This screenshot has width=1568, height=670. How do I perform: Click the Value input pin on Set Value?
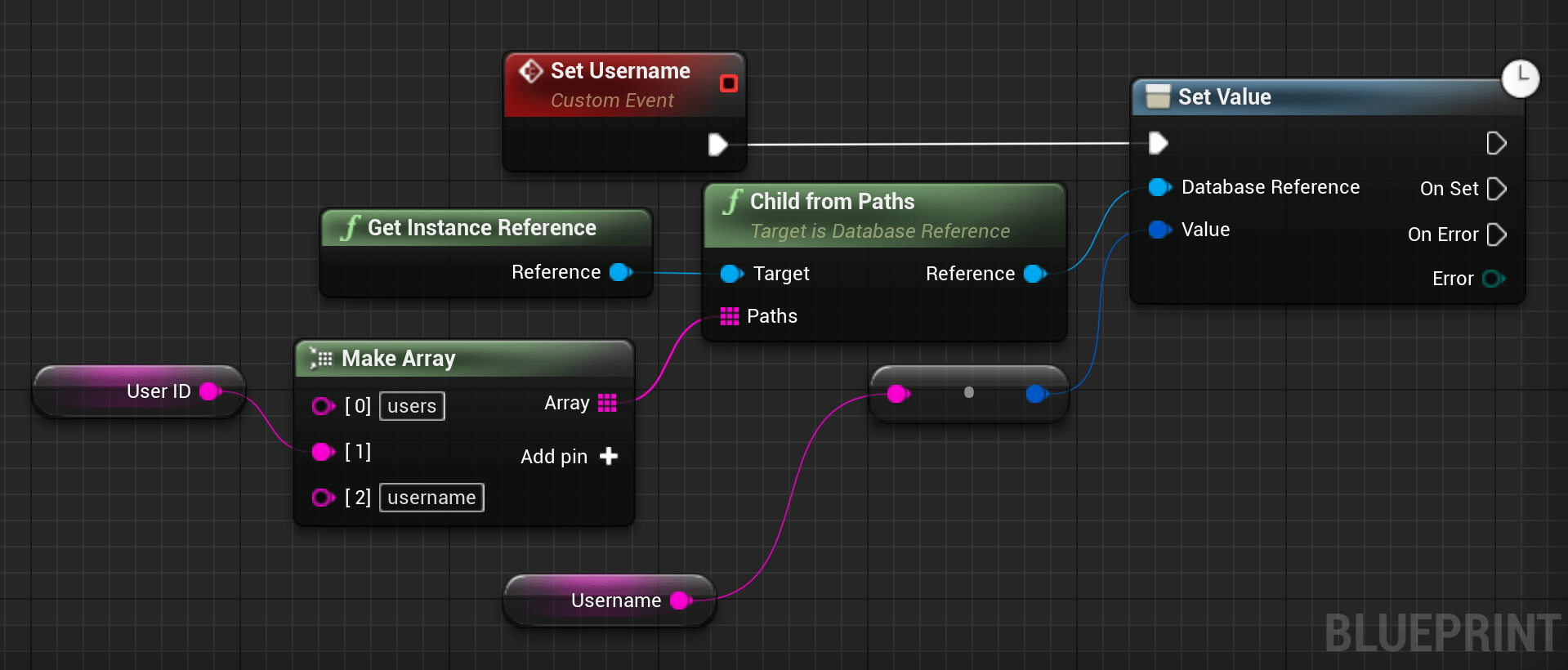1160,230
